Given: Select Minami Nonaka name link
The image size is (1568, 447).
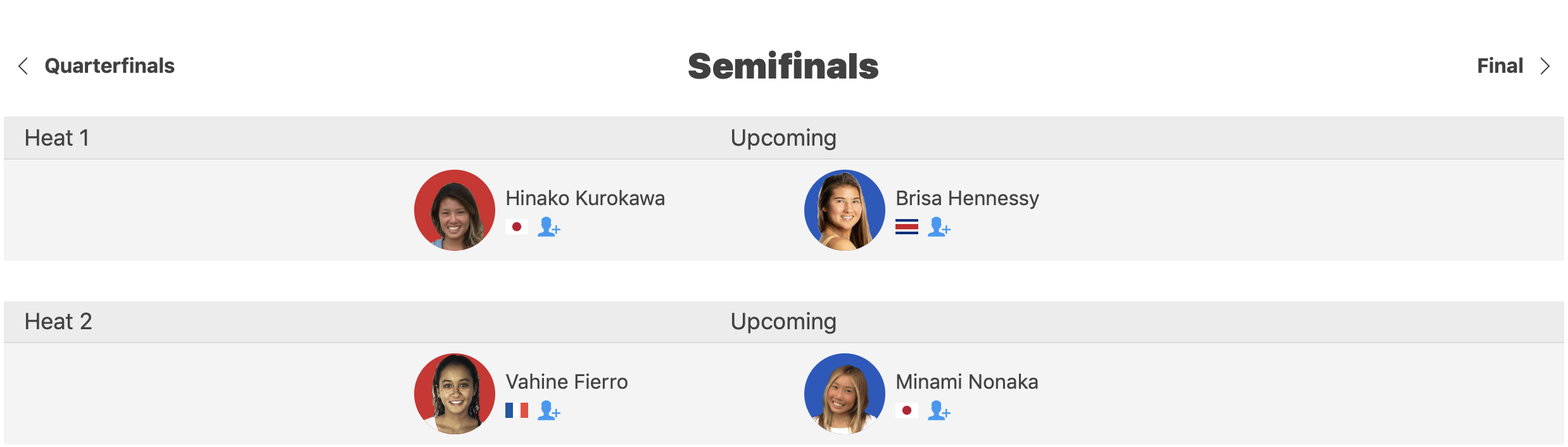Looking at the screenshot, I should (x=967, y=382).
